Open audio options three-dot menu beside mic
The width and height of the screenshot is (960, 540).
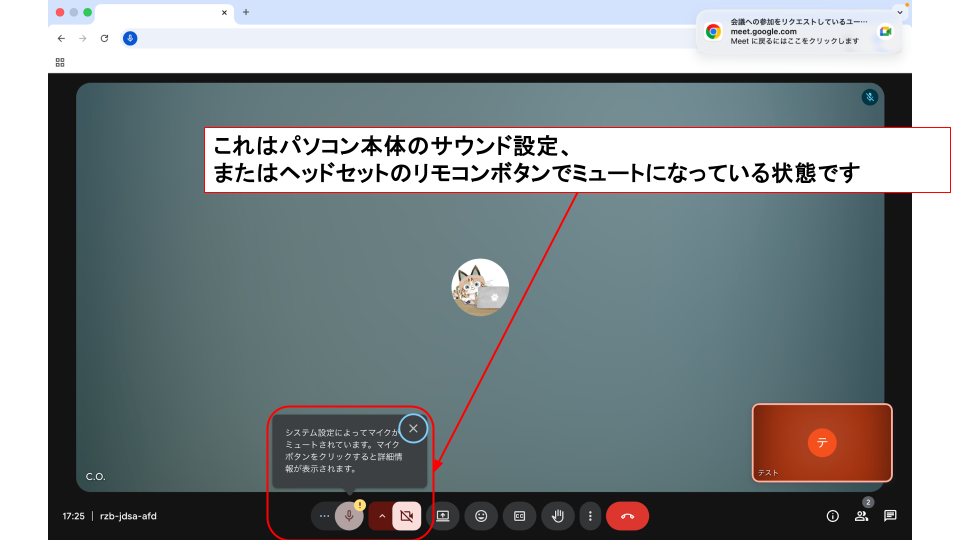323,516
